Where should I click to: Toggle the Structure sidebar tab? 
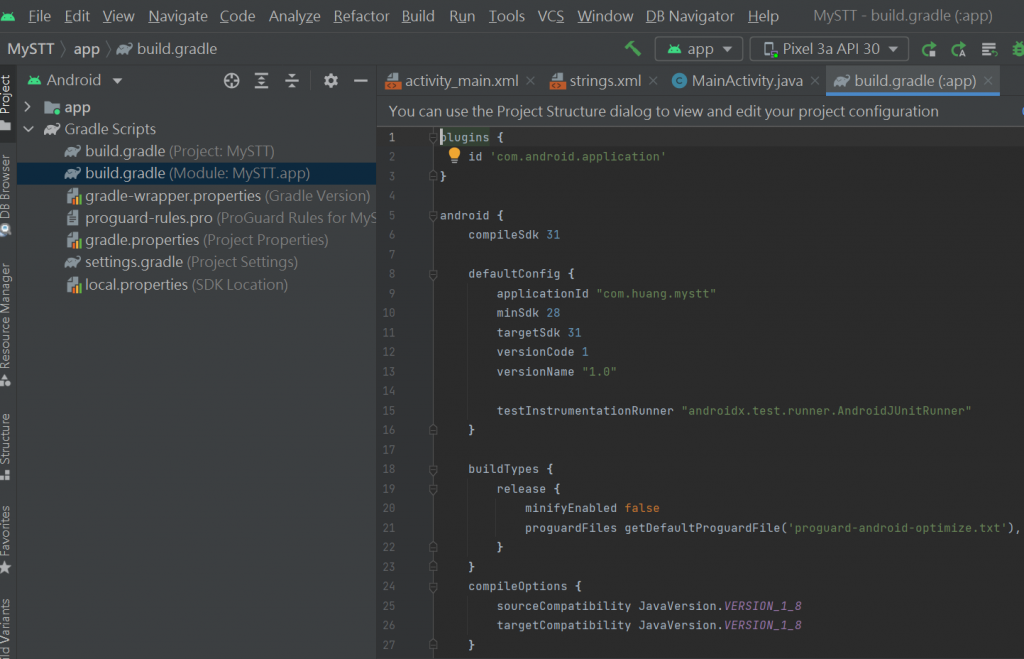point(6,447)
